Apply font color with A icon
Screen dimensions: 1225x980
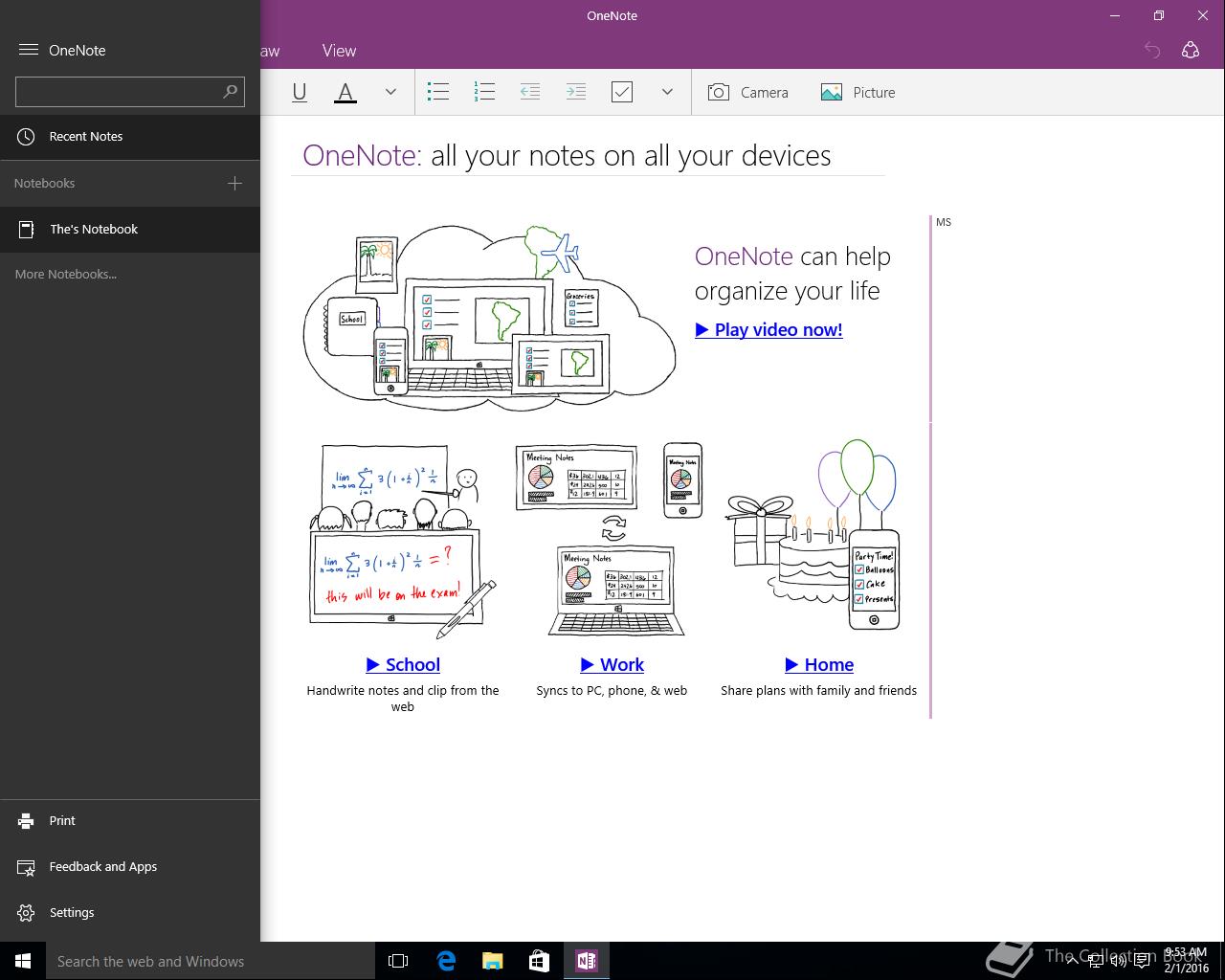tap(345, 92)
